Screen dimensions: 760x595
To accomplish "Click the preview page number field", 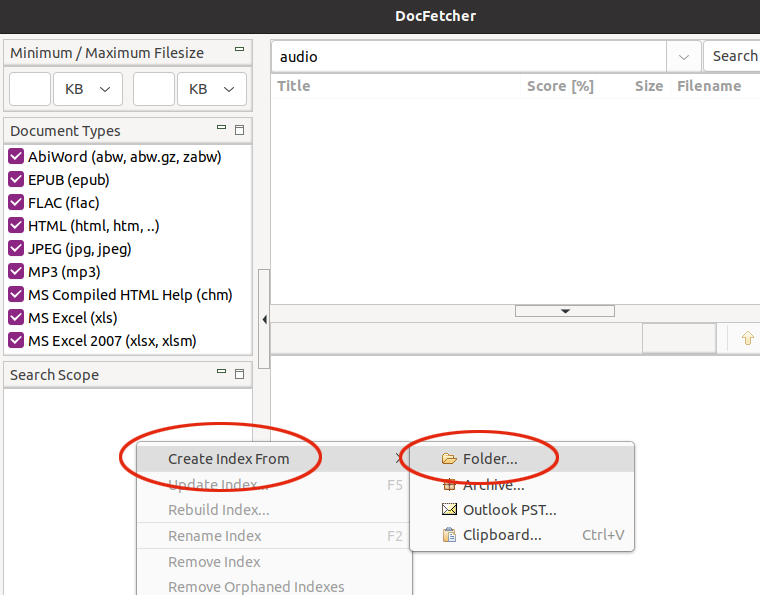I will coord(679,338).
